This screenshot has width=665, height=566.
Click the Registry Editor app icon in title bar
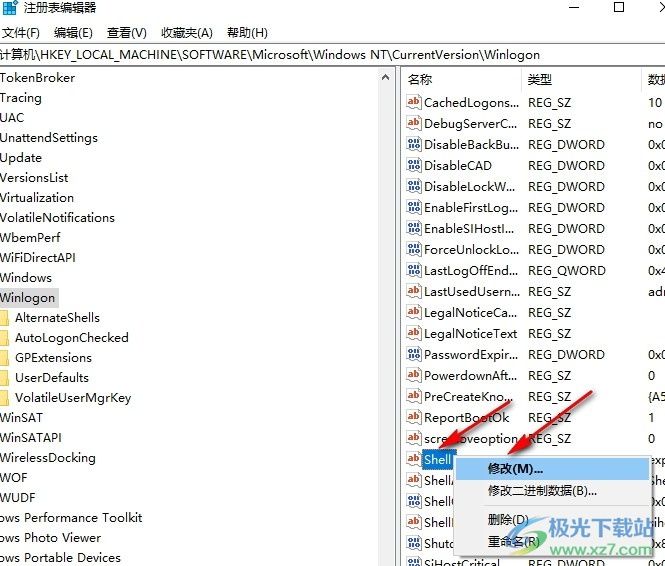tap(10, 7)
